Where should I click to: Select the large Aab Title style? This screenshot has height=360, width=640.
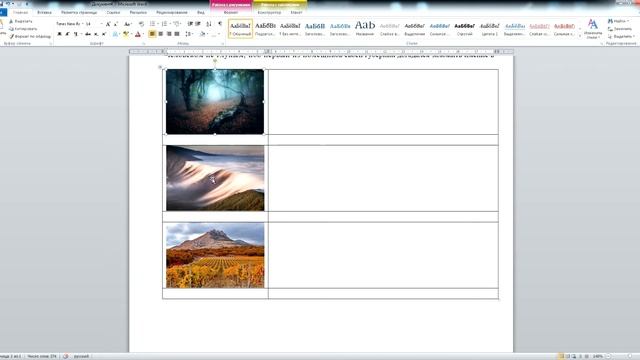pos(365,29)
